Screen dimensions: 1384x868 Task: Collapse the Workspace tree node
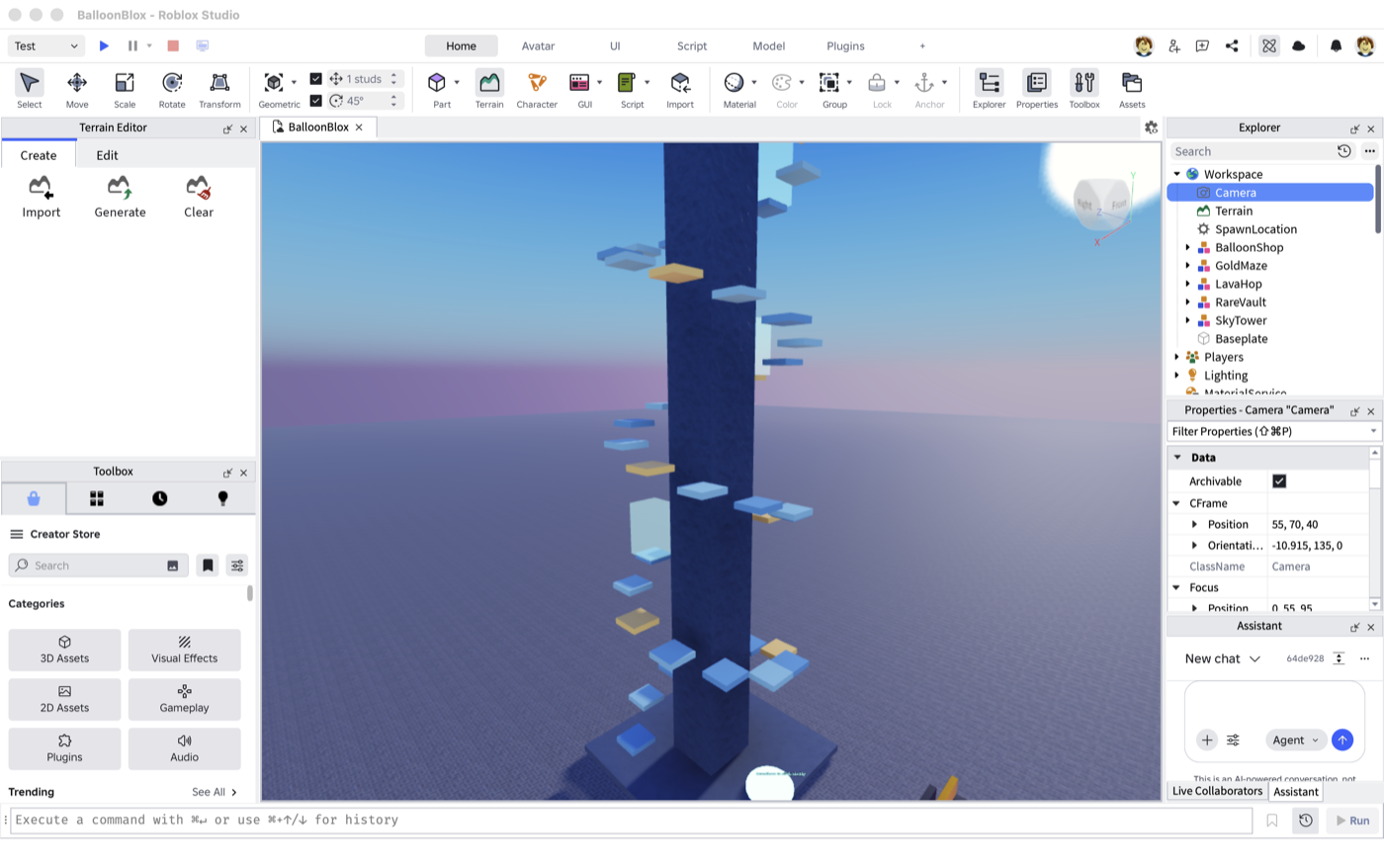tap(1177, 174)
